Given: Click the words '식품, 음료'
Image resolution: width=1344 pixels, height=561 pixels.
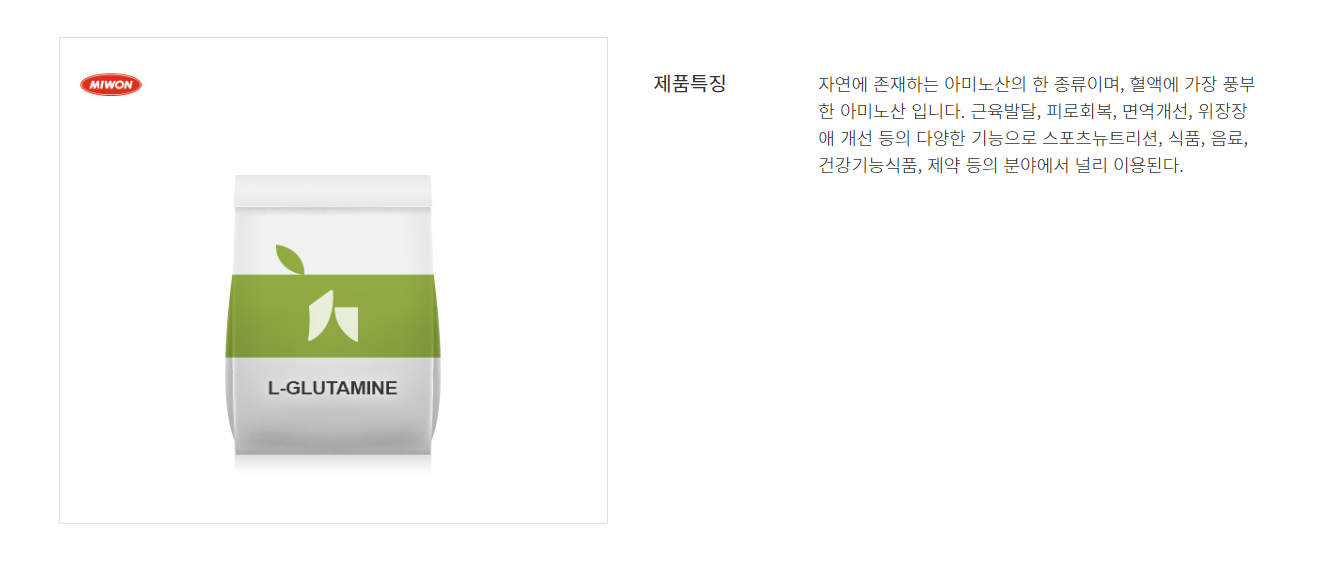Looking at the screenshot, I should pyautogui.click(x=1208, y=138).
